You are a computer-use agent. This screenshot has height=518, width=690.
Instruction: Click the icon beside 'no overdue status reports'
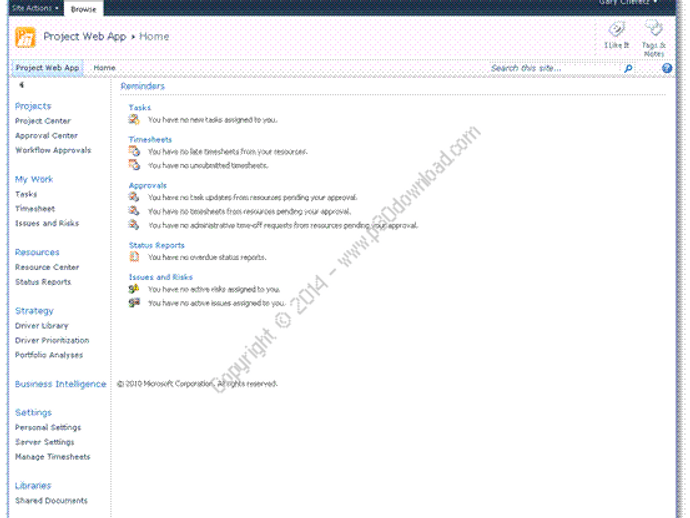134,257
